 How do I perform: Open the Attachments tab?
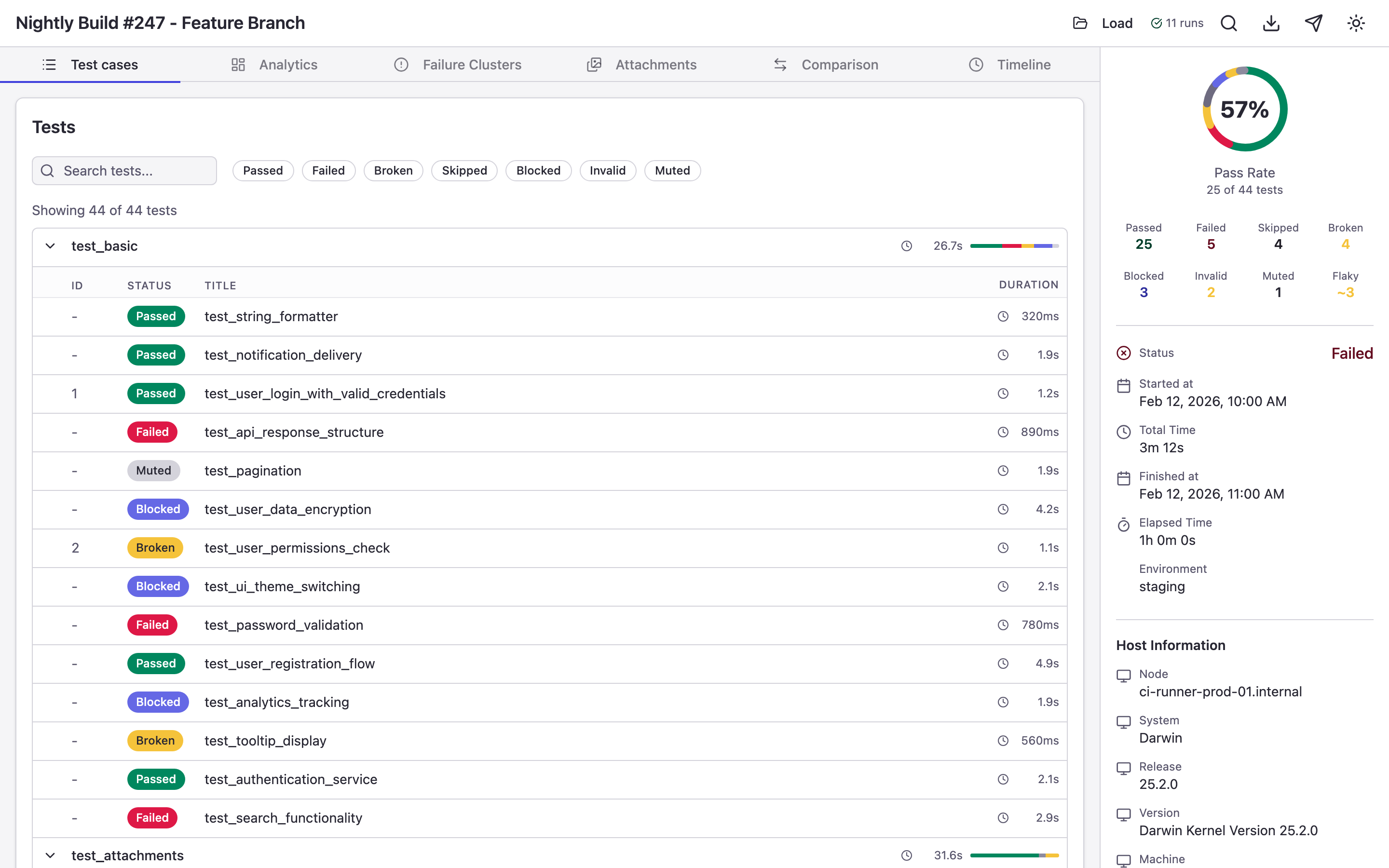click(656, 64)
